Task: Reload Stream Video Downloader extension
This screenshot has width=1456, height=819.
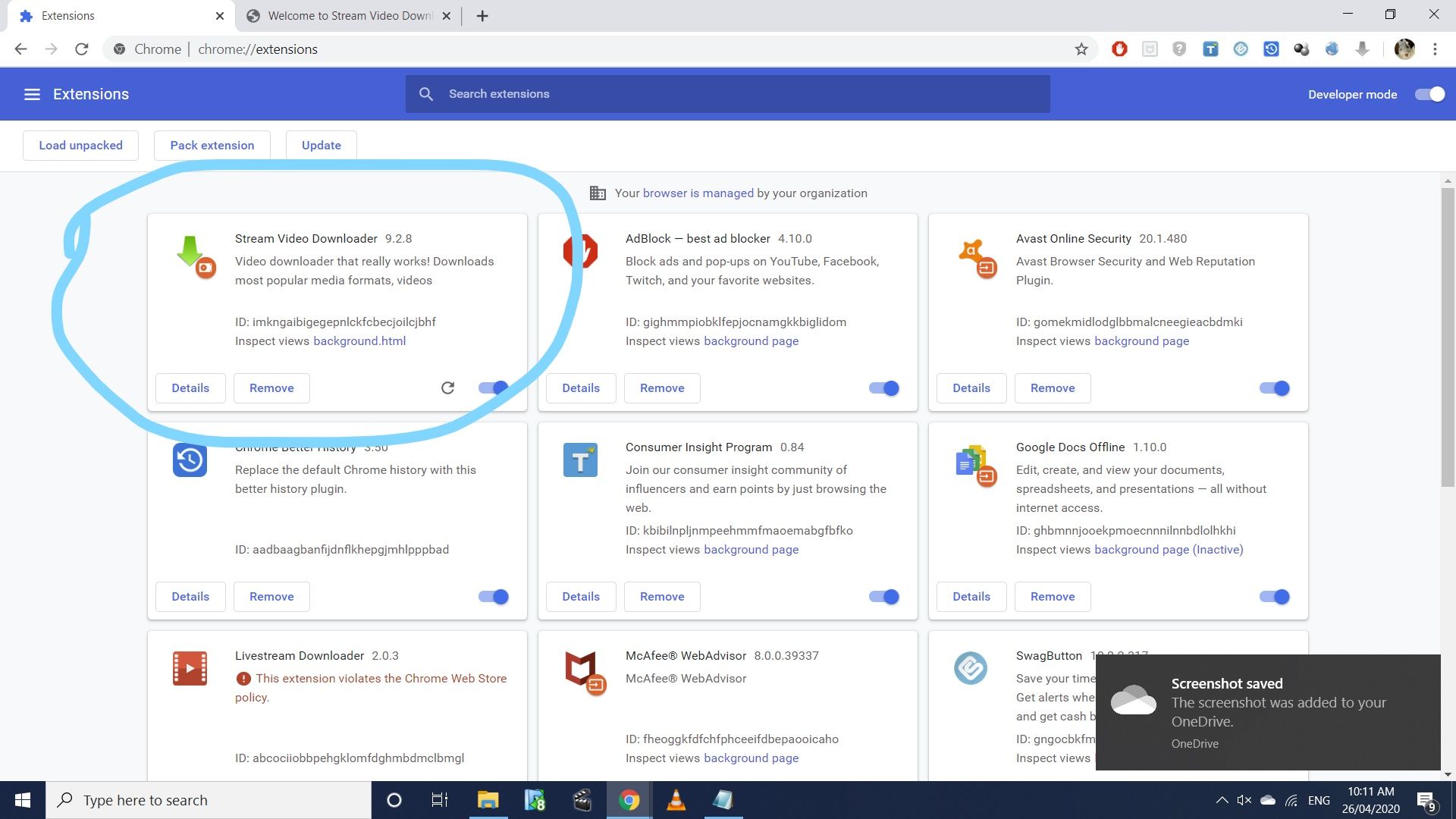Action: click(447, 388)
